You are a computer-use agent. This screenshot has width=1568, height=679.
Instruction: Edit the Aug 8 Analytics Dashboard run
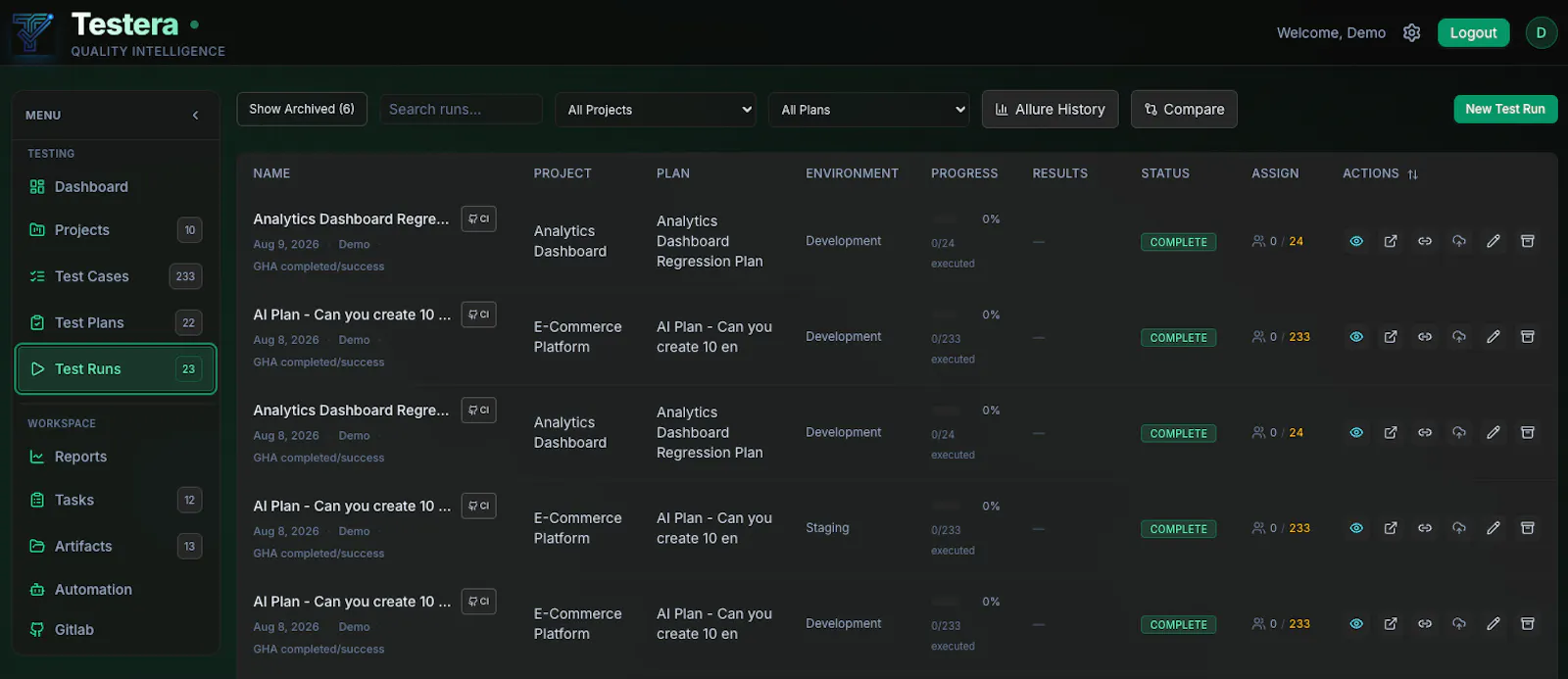point(1494,432)
